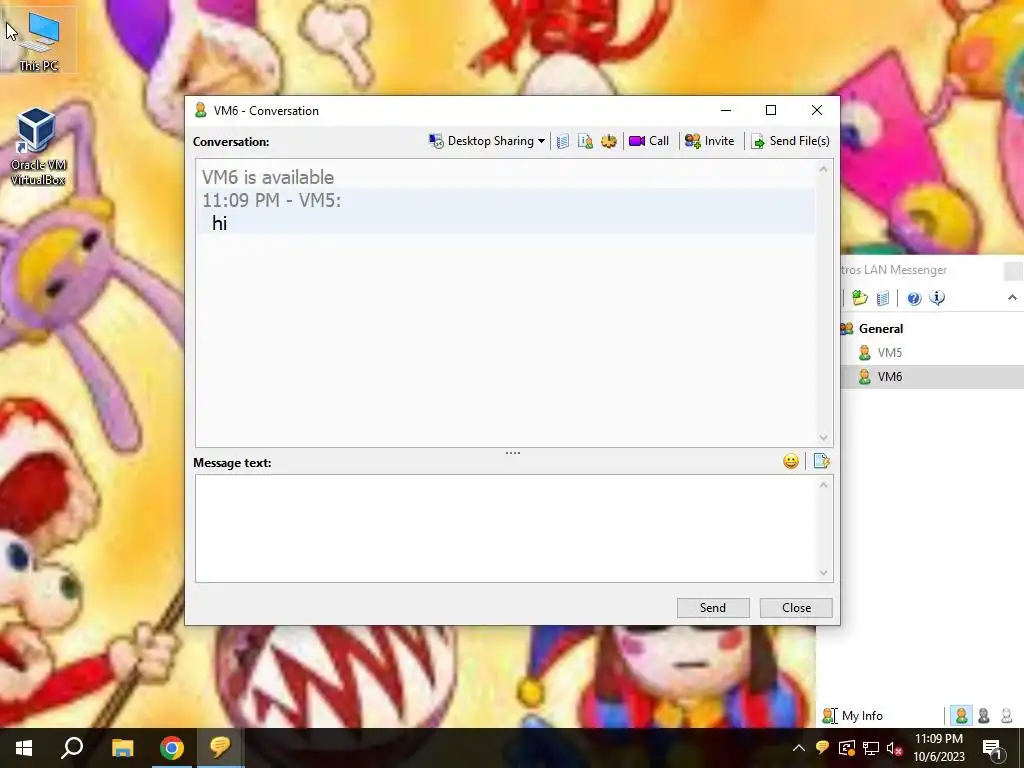Open the taskbar clock and date
1024x768 pixels.
[938, 748]
